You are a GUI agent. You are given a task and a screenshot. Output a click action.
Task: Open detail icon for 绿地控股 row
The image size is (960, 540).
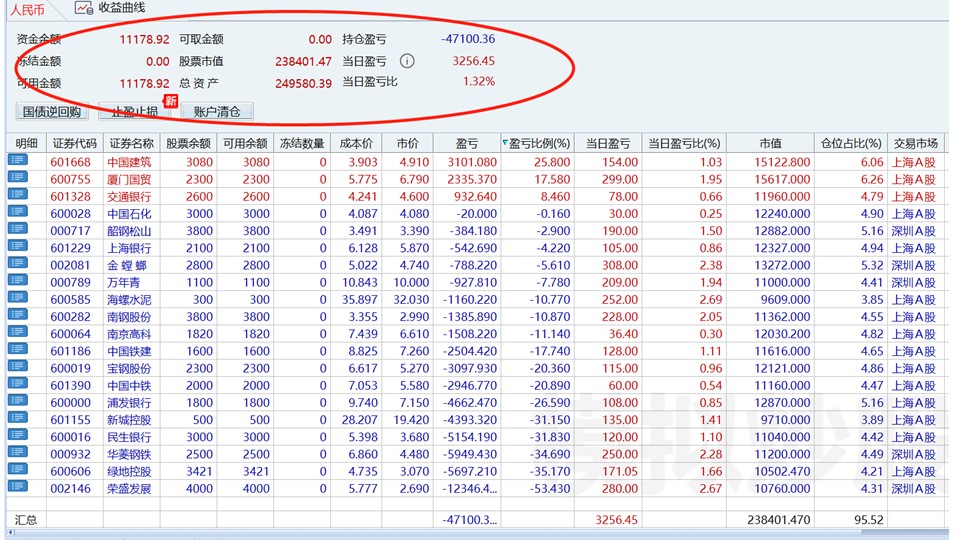pos(18,469)
